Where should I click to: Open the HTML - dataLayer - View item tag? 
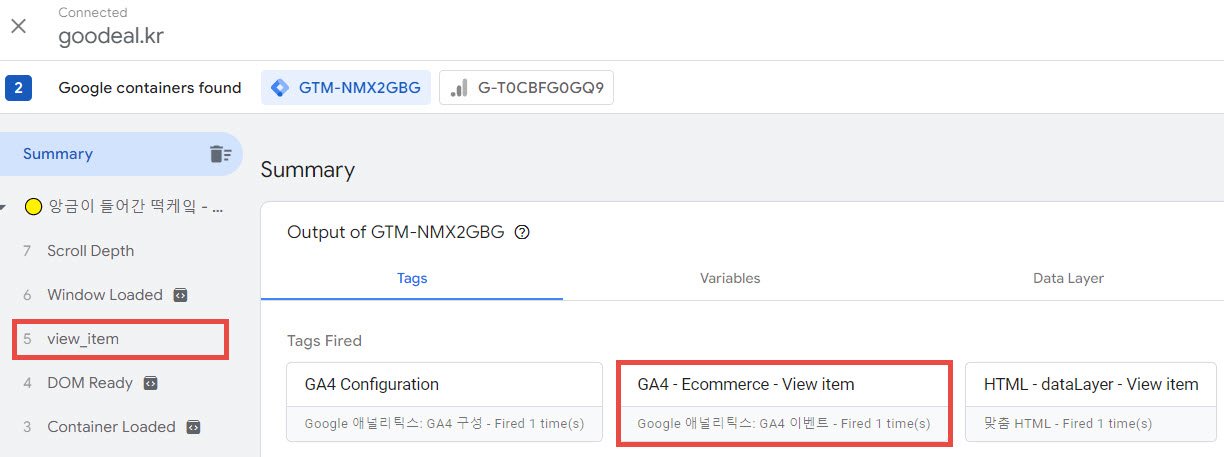point(1090,403)
